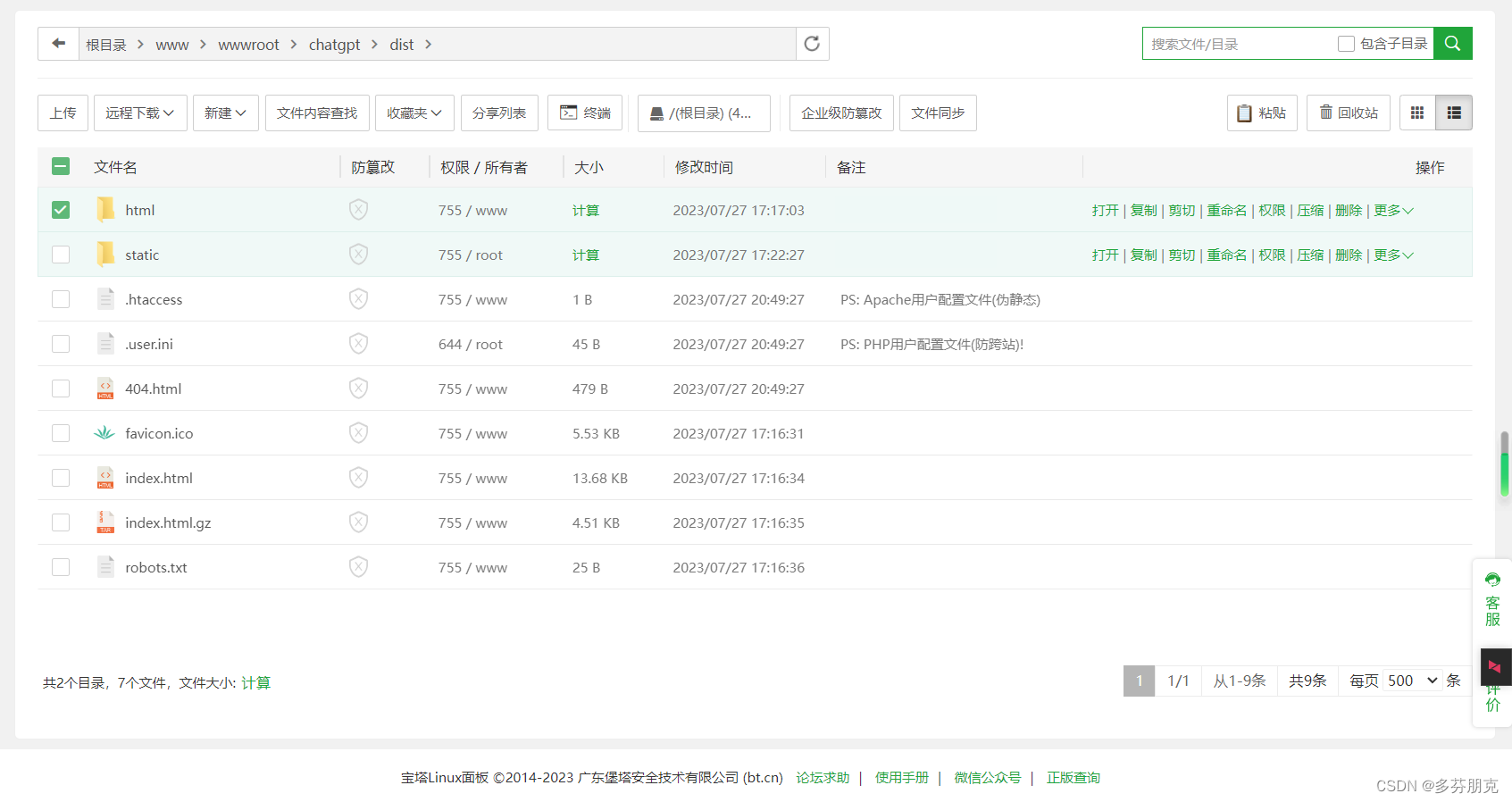Screen dimensions: 1512x802
Task: Expand More (更多) menu for html row
Action: click(x=1393, y=210)
